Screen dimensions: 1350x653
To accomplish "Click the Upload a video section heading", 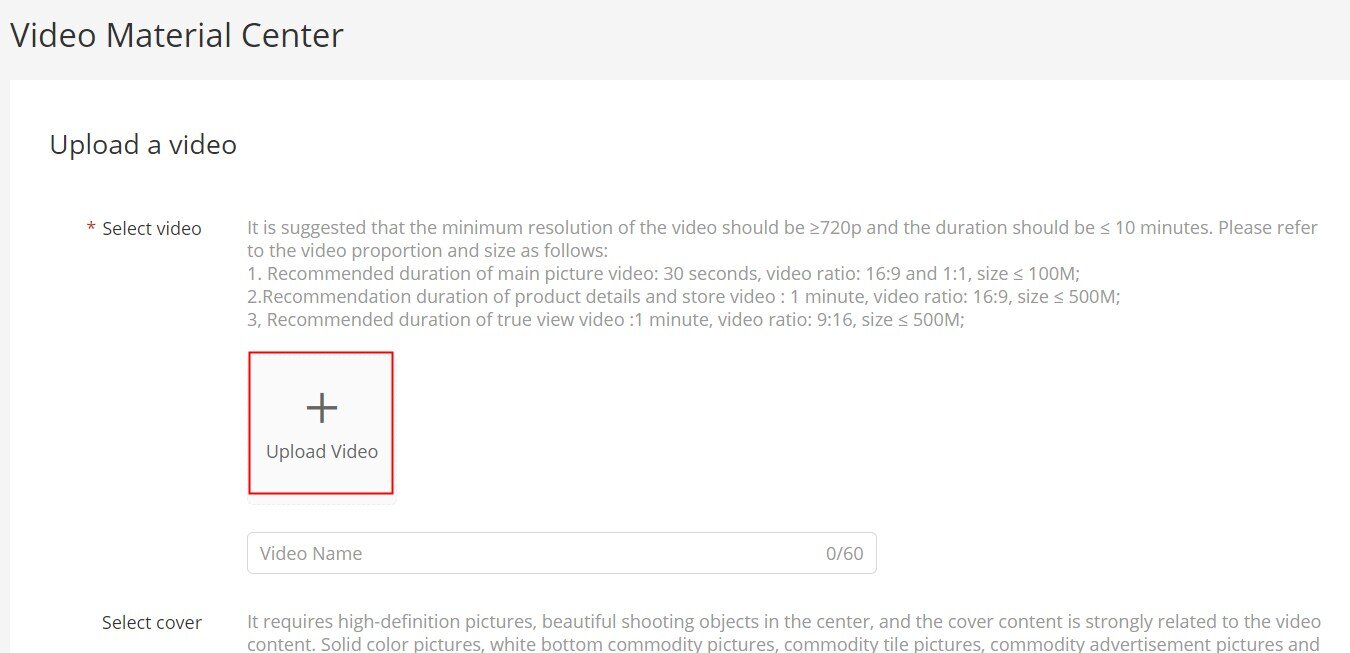I will tap(143, 145).
